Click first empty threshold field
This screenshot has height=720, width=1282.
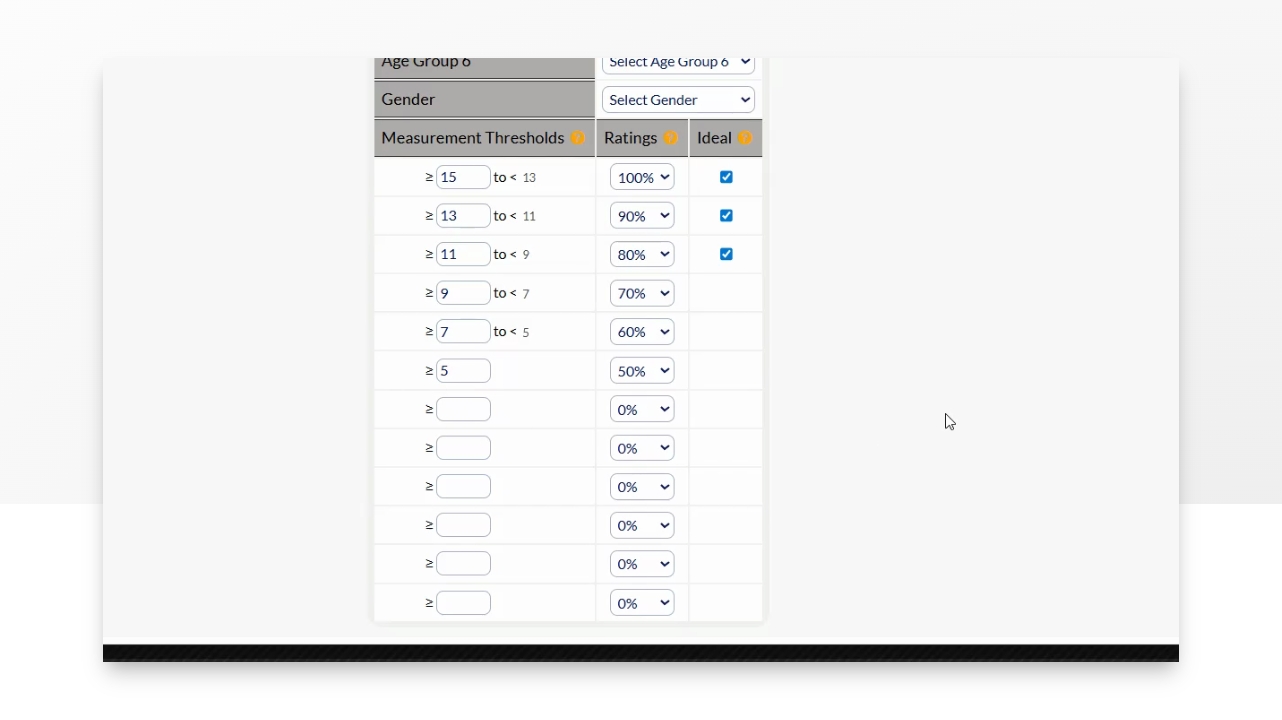click(463, 409)
